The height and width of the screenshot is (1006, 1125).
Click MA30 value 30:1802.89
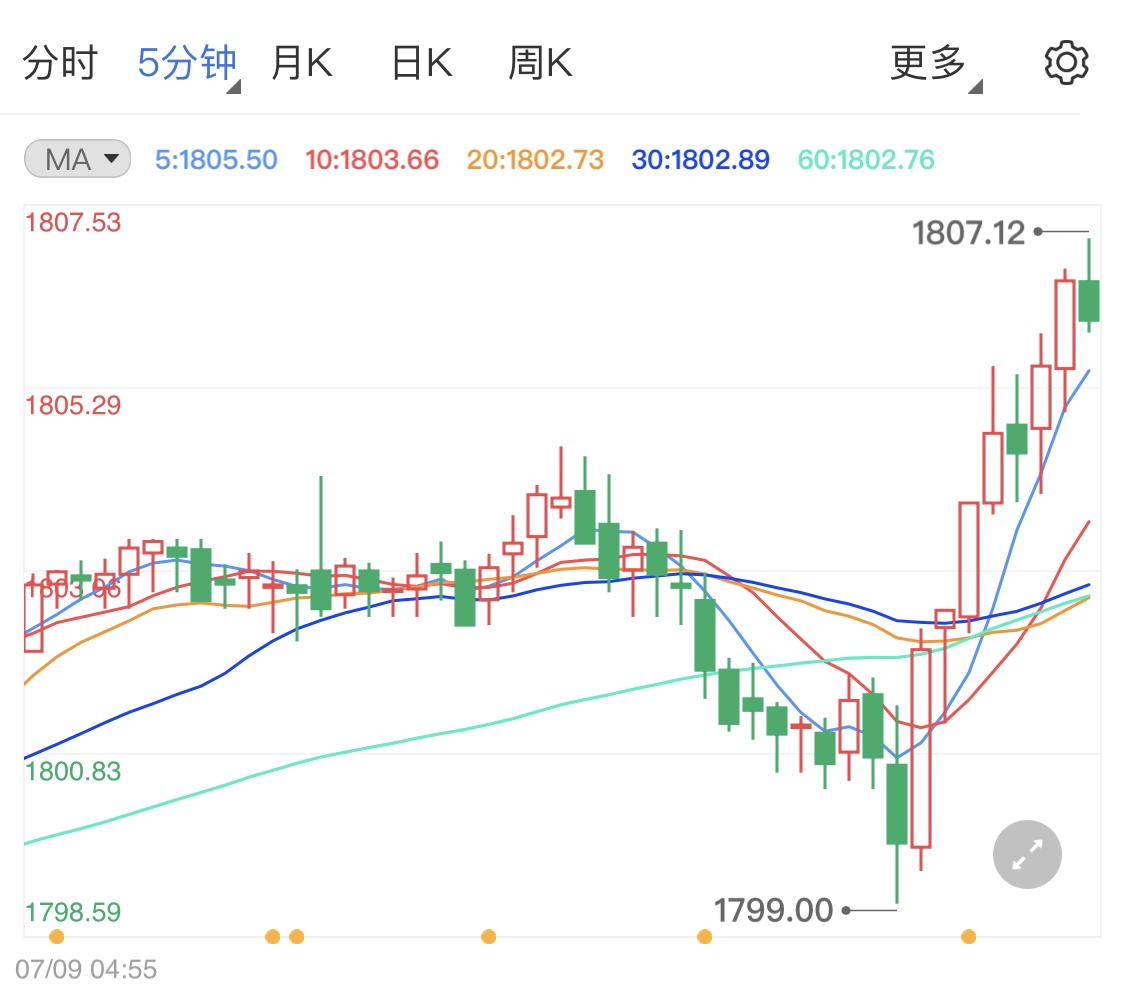pyautogui.click(x=700, y=159)
